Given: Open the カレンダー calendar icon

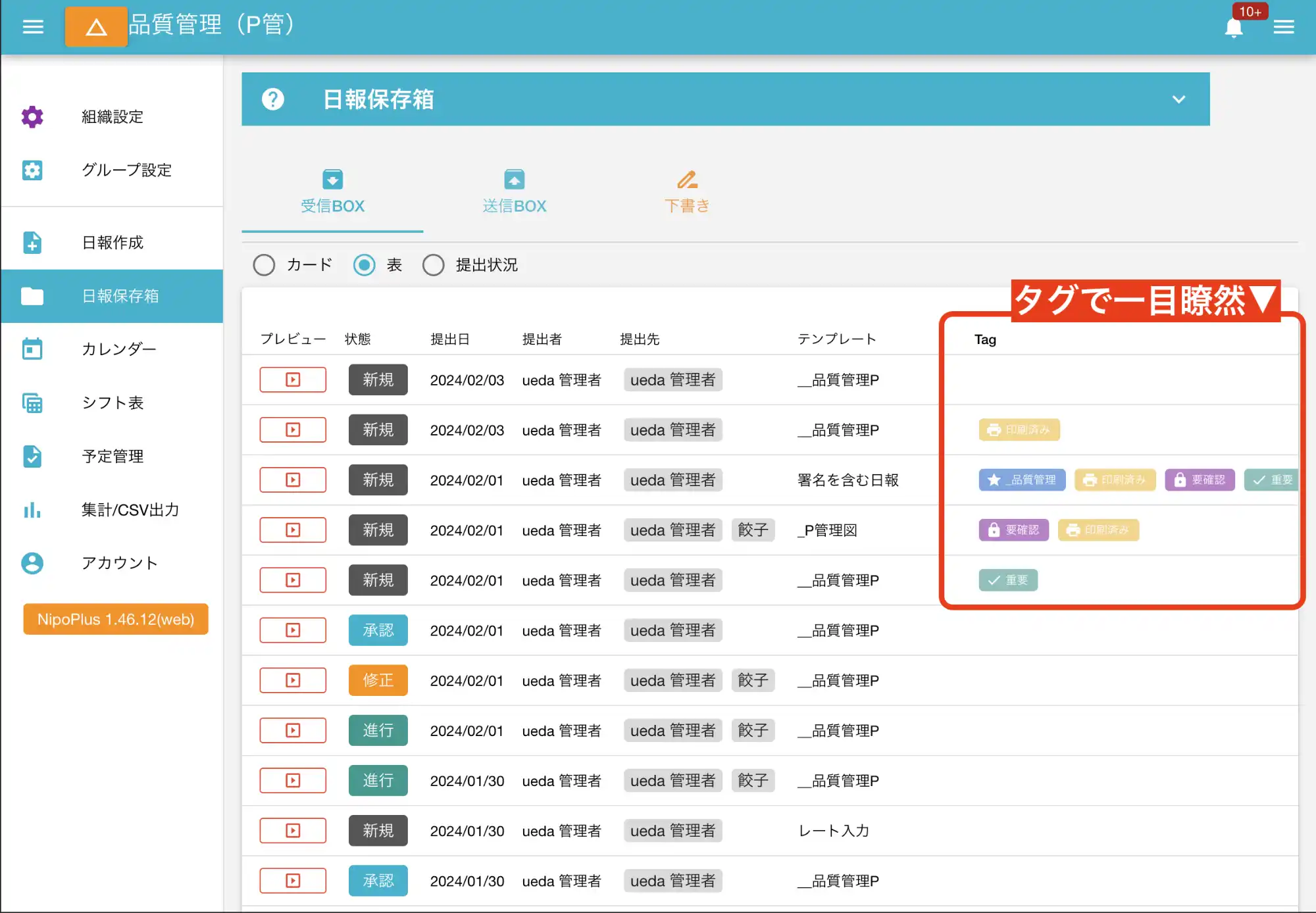Looking at the screenshot, I should [x=32, y=349].
